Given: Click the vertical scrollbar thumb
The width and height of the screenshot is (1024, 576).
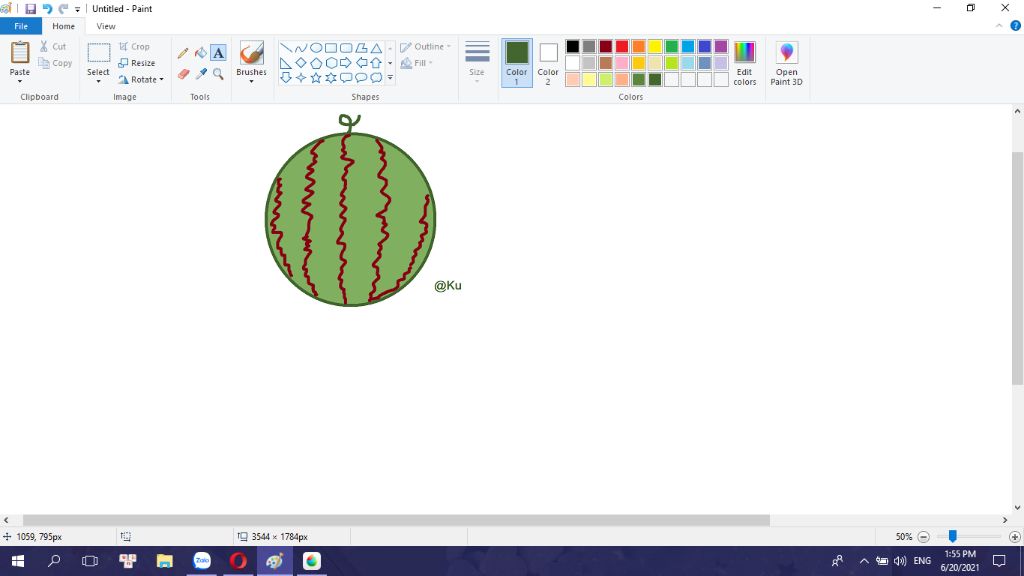Looking at the screenshot, I should [x=1017, y=268].
